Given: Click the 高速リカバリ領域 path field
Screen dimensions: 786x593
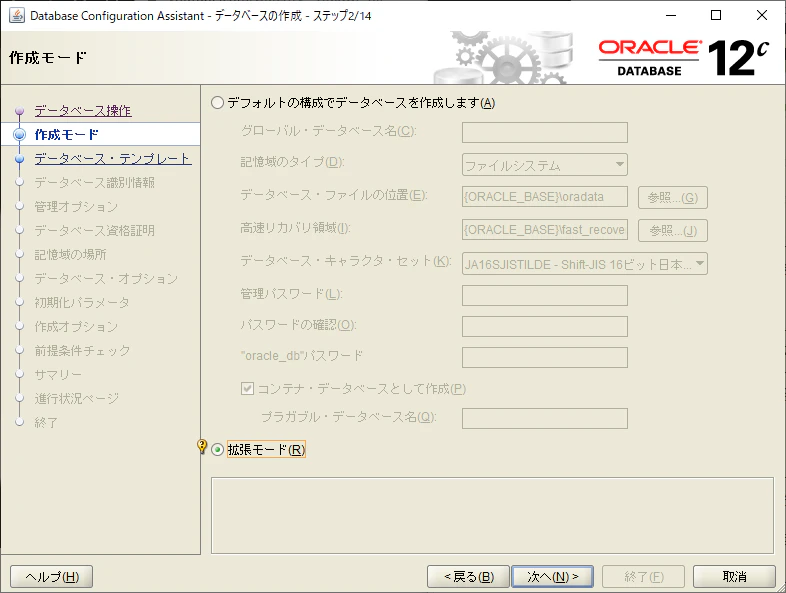Looking at the screenshot, I should 545,230.
